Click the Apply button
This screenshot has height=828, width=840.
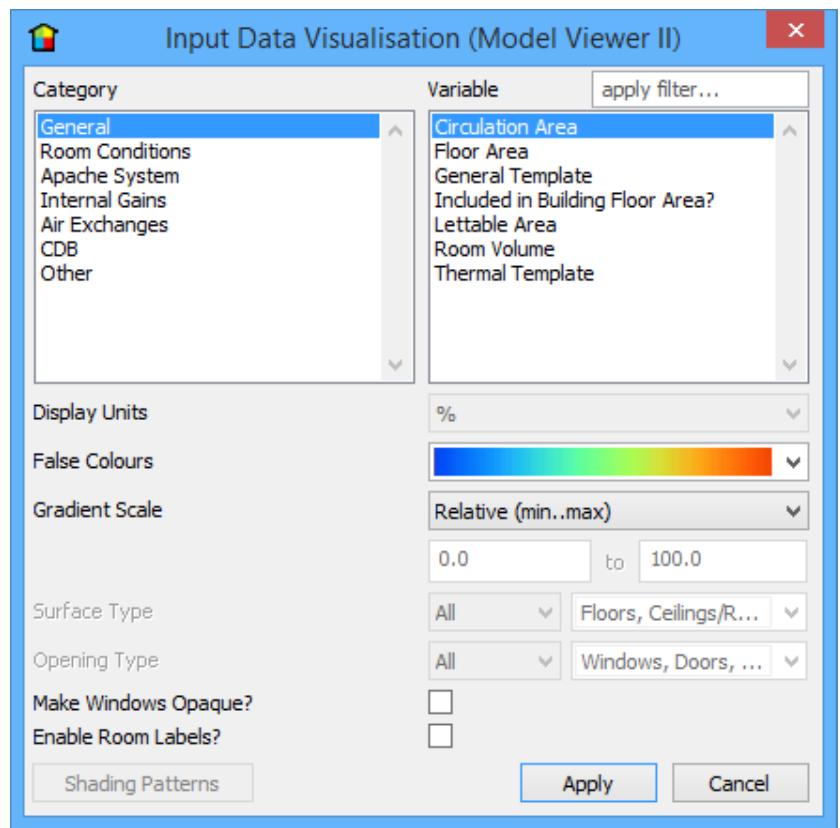point(588,783)
